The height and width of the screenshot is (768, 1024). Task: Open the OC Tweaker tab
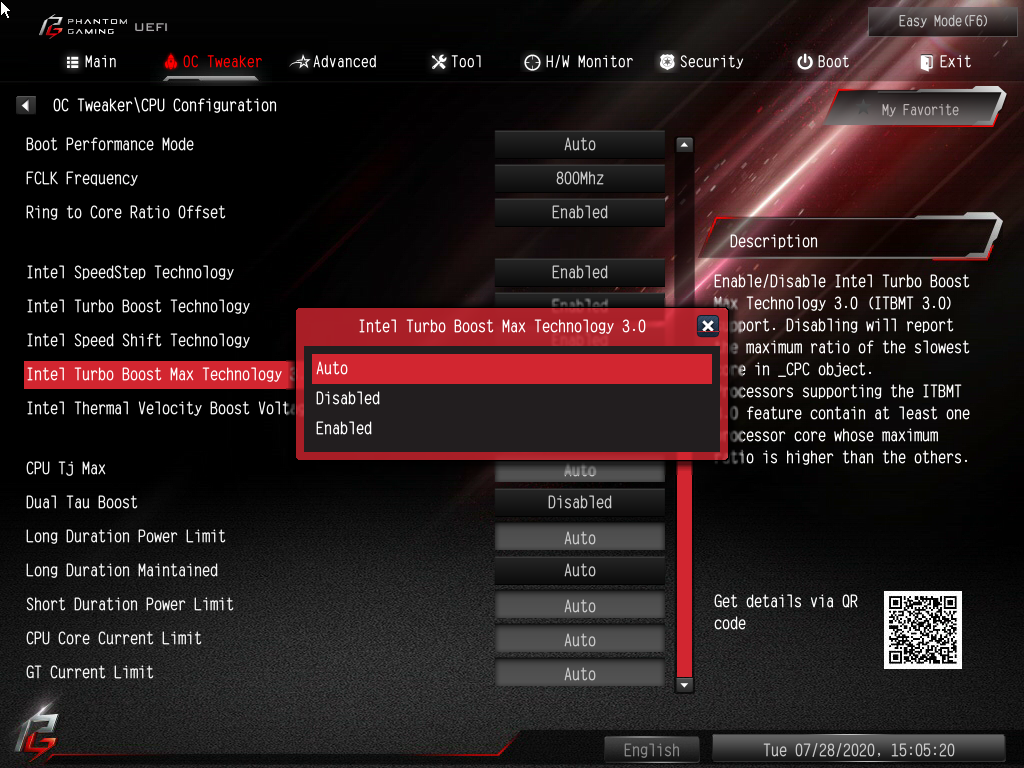pos(213,62)
